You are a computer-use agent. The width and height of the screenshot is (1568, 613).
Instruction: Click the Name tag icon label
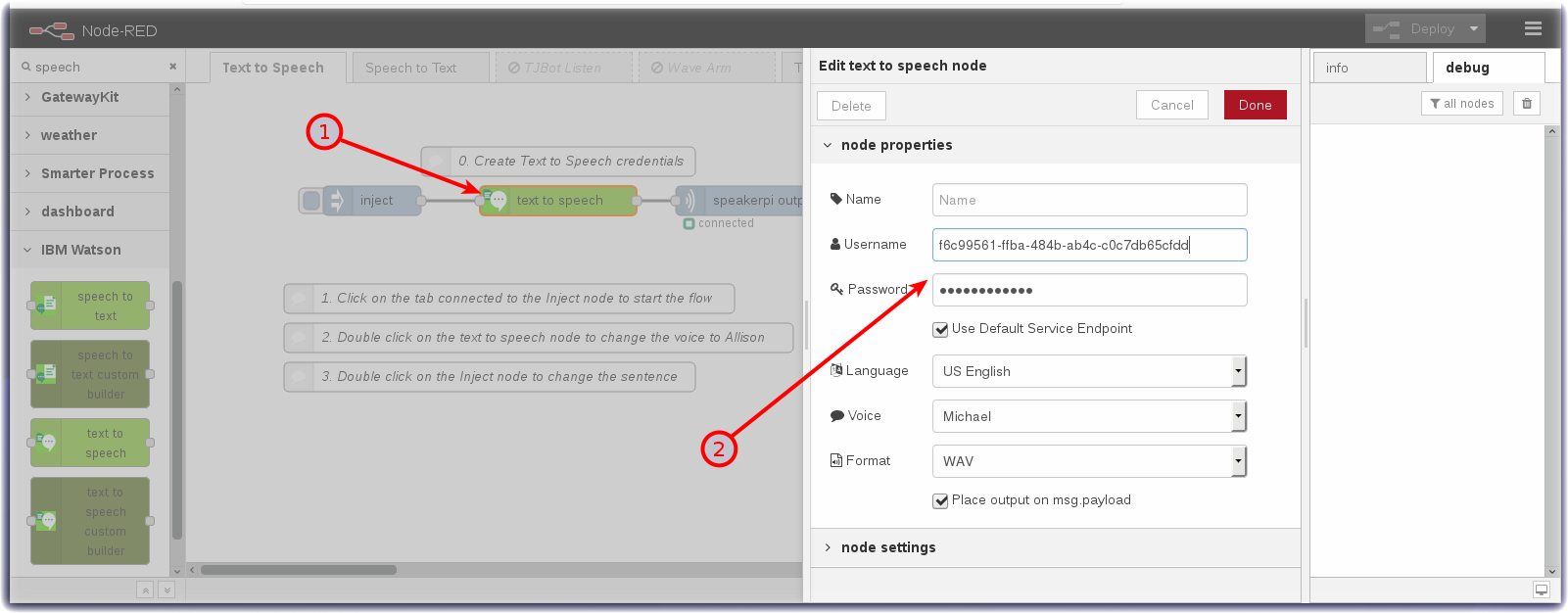pyautogui.click(x=856, y=199)
